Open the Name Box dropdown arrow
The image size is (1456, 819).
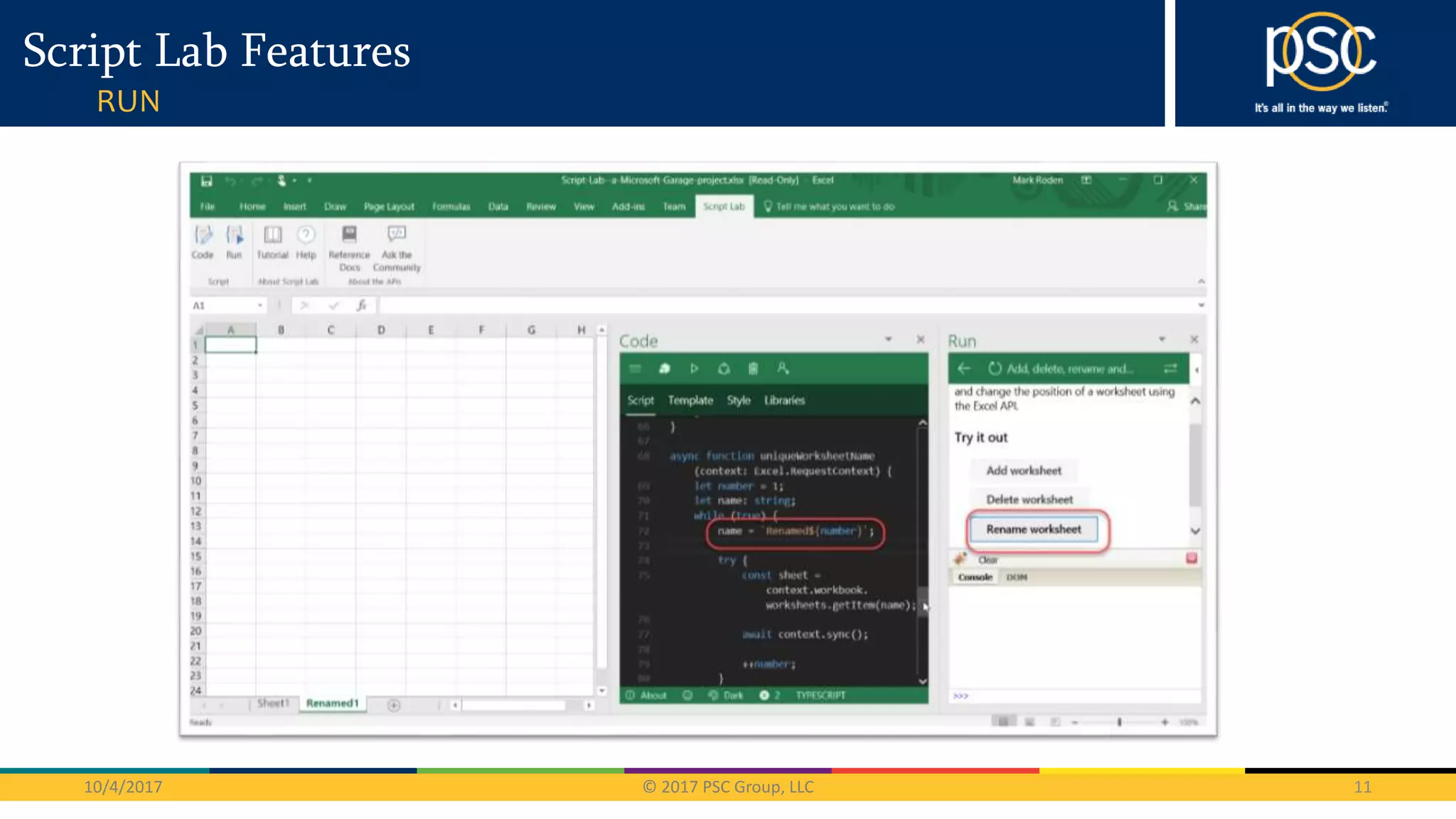coord(260,306)
